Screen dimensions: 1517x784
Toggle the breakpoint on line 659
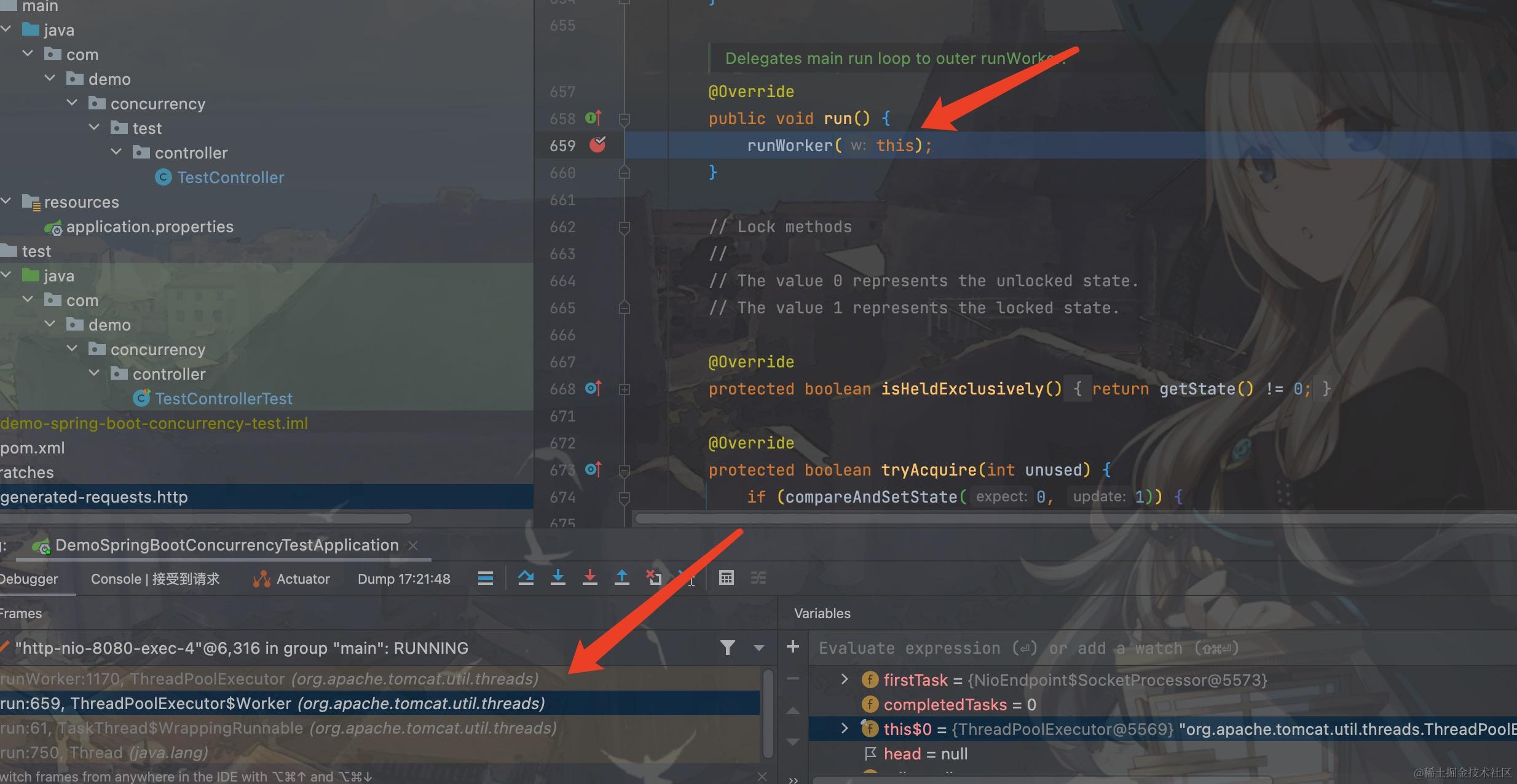tap(597, 145)
